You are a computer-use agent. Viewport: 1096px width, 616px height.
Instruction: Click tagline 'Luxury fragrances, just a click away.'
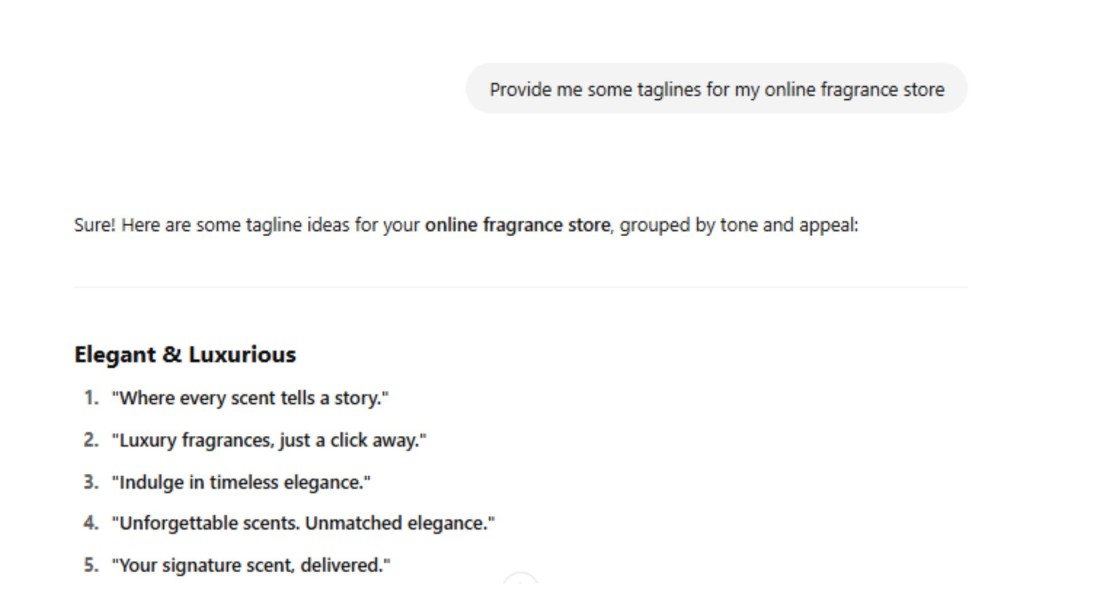[269, 440]
